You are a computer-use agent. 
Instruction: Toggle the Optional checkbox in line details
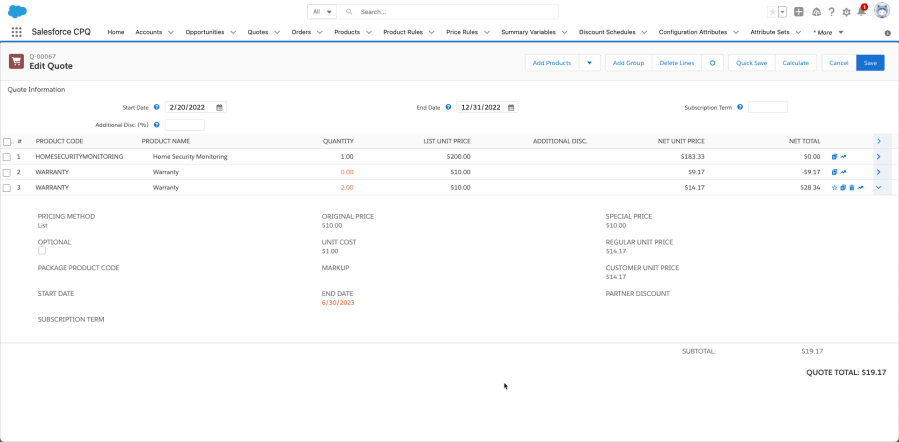[42, 251]
